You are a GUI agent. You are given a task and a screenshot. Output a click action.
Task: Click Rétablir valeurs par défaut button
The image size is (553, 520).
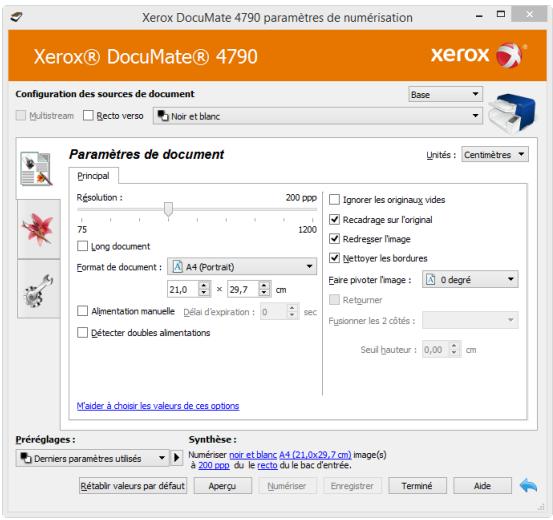133,486
